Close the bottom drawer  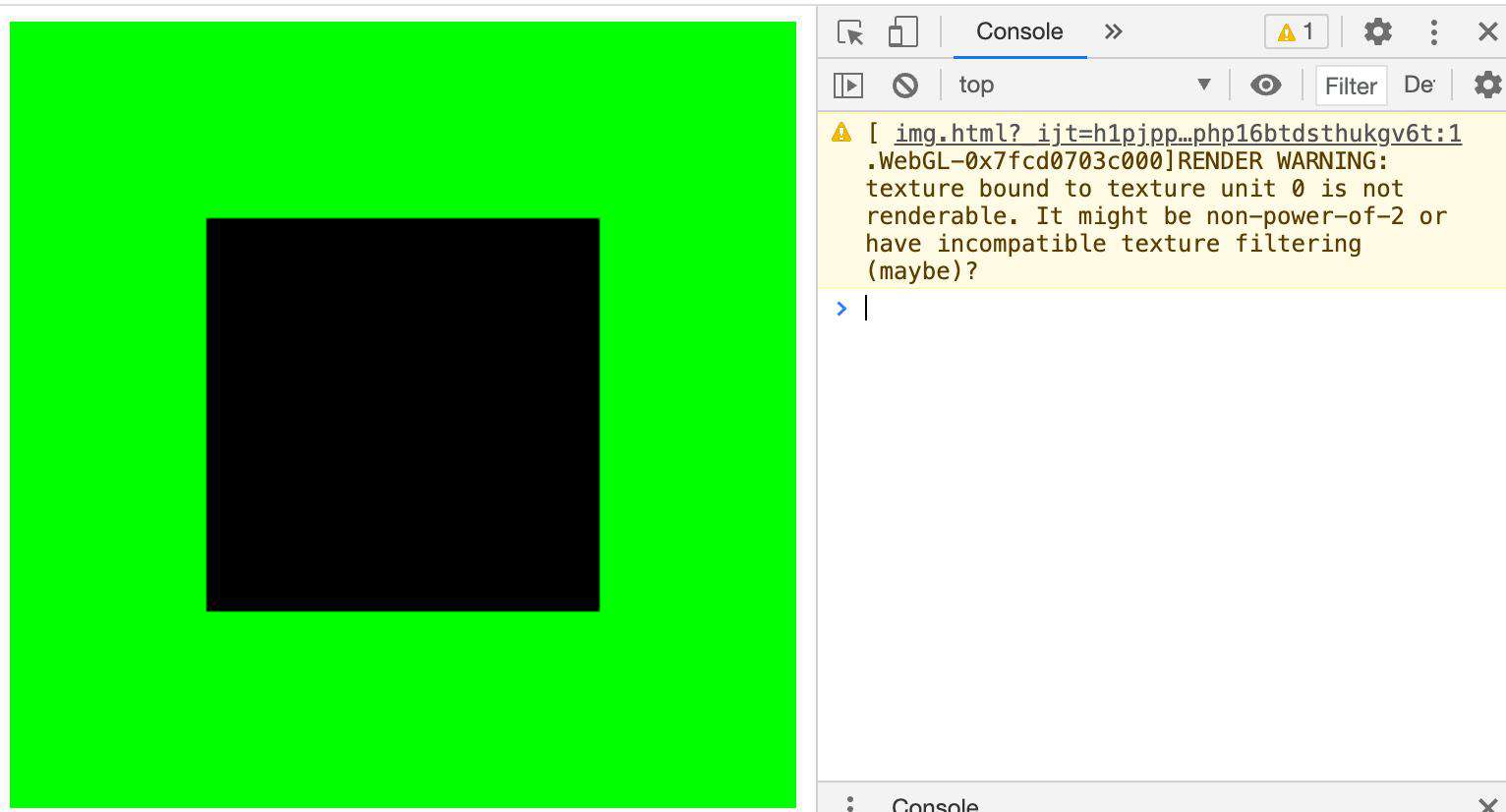(x=1488, y=805)
